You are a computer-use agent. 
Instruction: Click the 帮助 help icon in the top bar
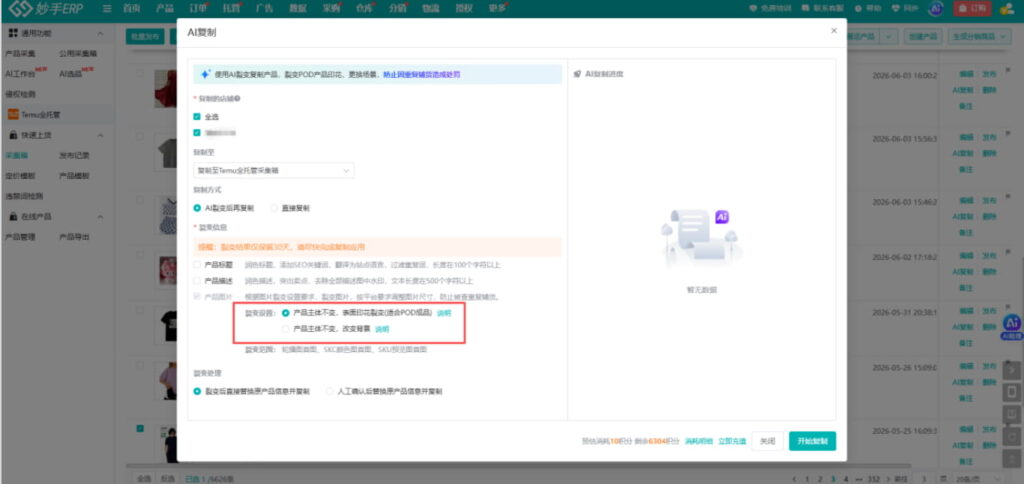859,8
